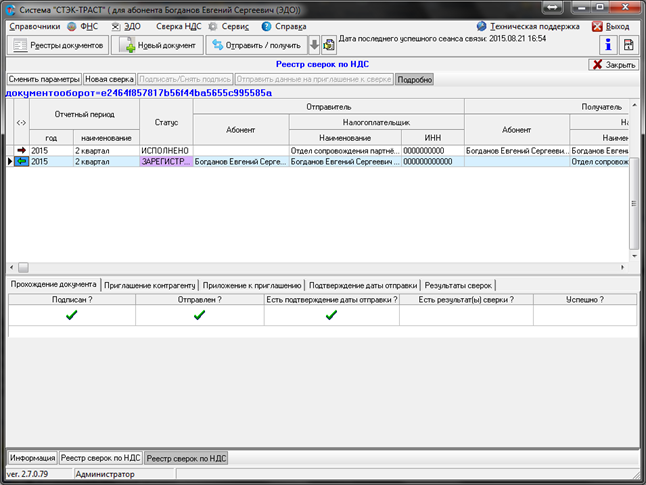Click the Справка question mark icon

pos(267,26)
